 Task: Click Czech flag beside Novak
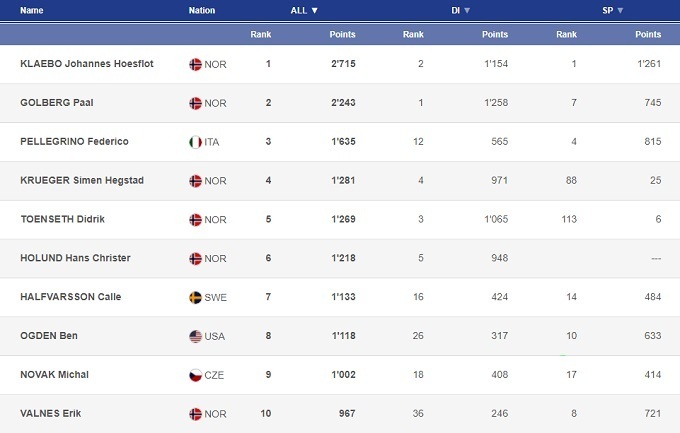coord(195,375)
